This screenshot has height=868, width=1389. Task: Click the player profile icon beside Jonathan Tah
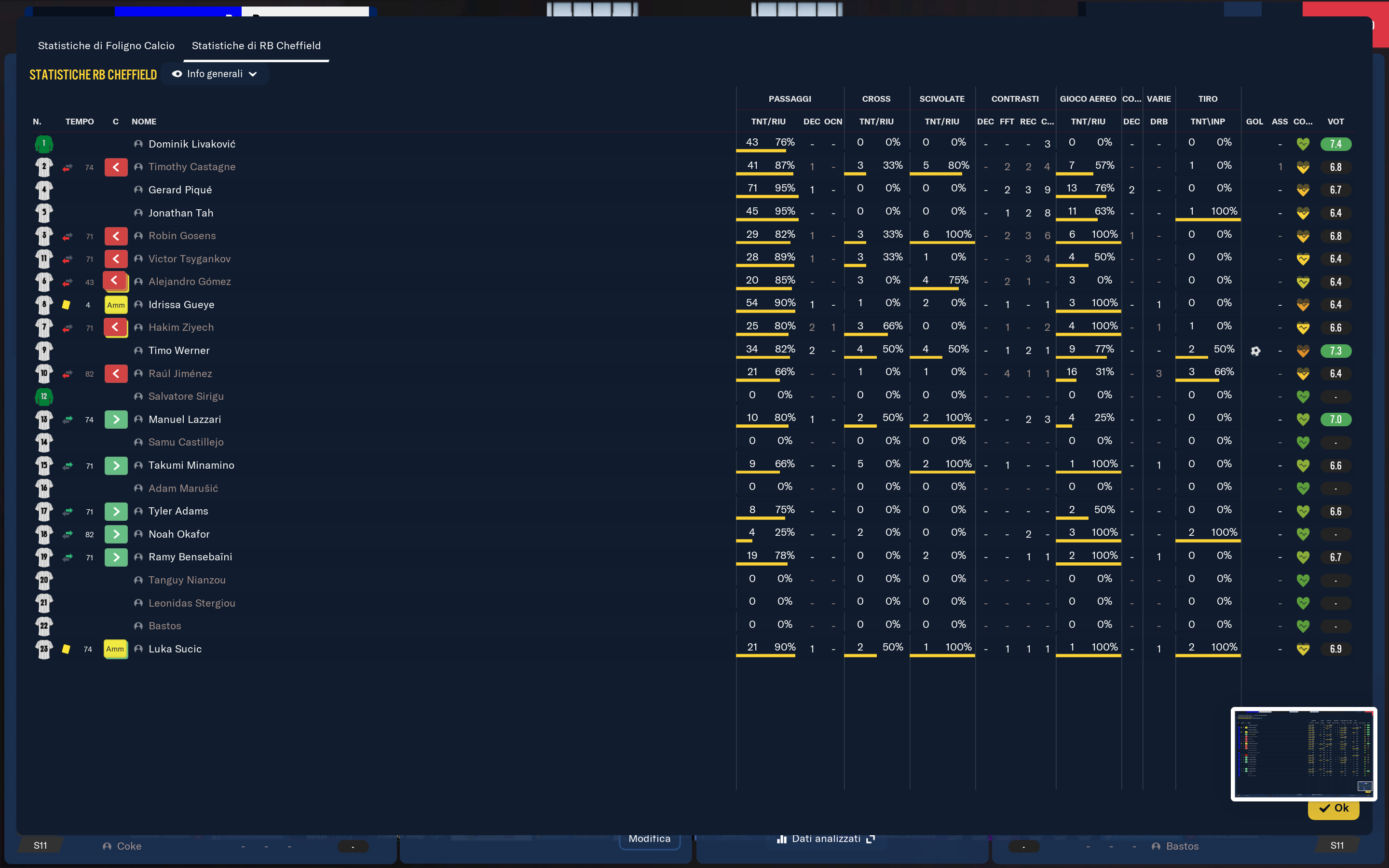coord(138,213)
